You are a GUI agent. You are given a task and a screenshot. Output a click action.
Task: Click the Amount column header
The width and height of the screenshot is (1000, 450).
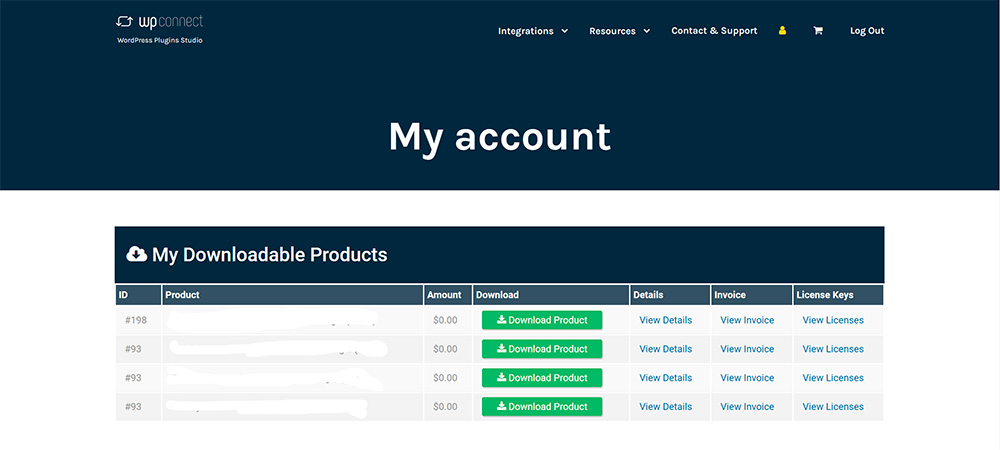pos(448,295)
